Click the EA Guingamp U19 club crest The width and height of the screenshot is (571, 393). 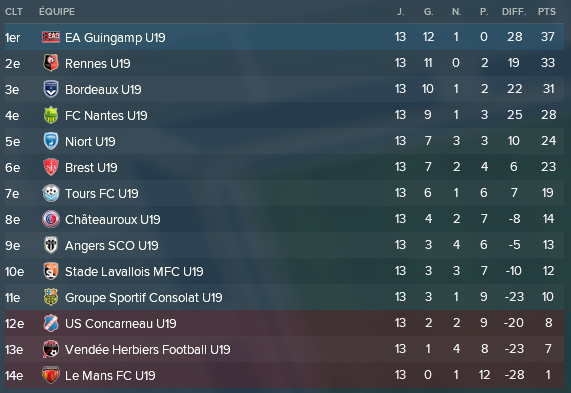click(x=51, y=37)
